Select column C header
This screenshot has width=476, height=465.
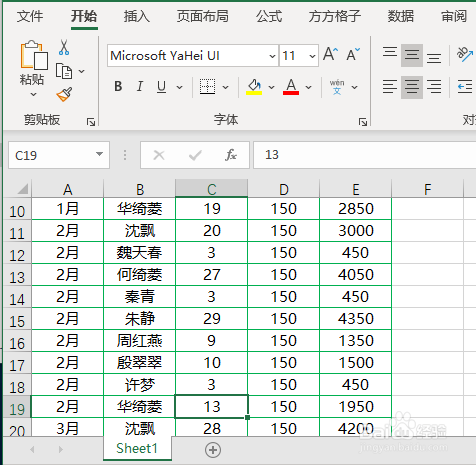click(x=212, y=189)
